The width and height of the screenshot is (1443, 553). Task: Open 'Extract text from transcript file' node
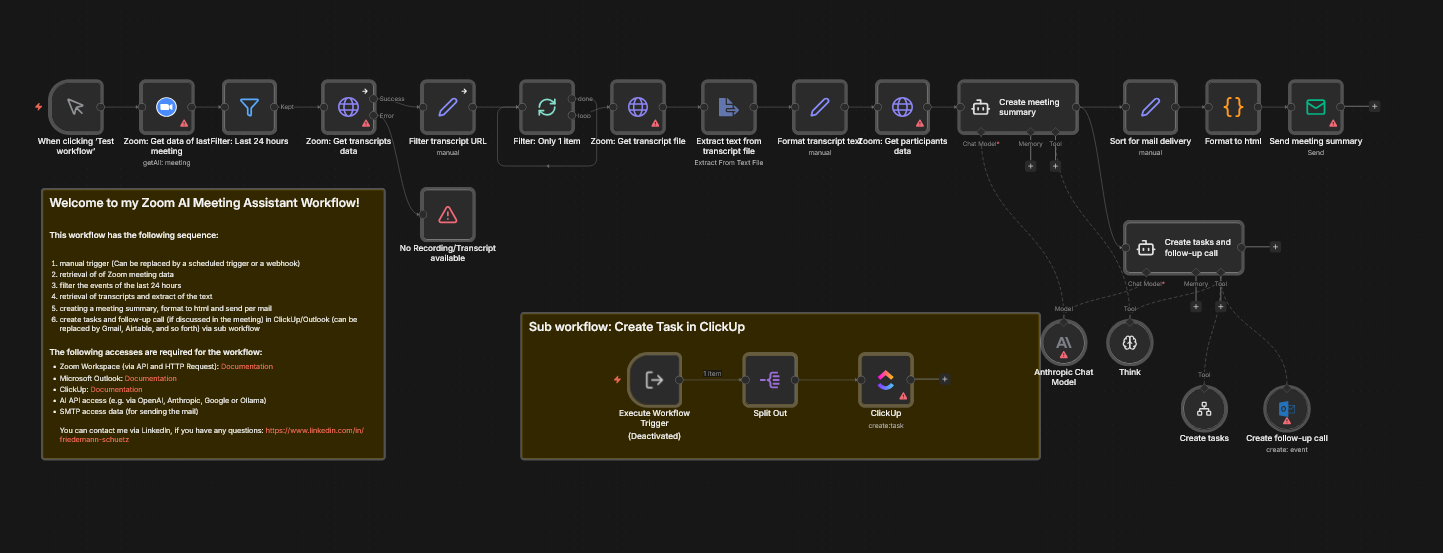[x=728, y=106]
